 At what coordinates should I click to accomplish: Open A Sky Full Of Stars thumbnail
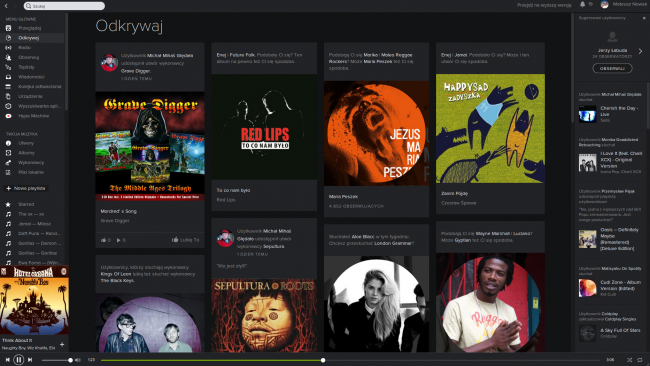click(587, 333)
